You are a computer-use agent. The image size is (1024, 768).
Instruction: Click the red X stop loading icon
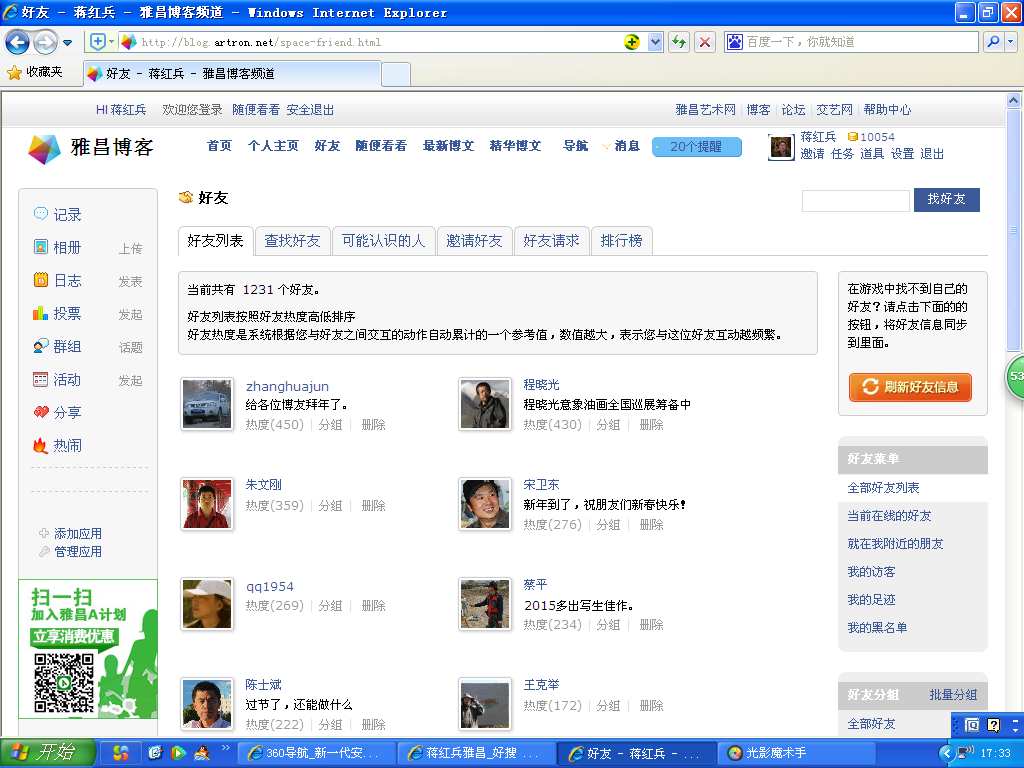point(705,42)
